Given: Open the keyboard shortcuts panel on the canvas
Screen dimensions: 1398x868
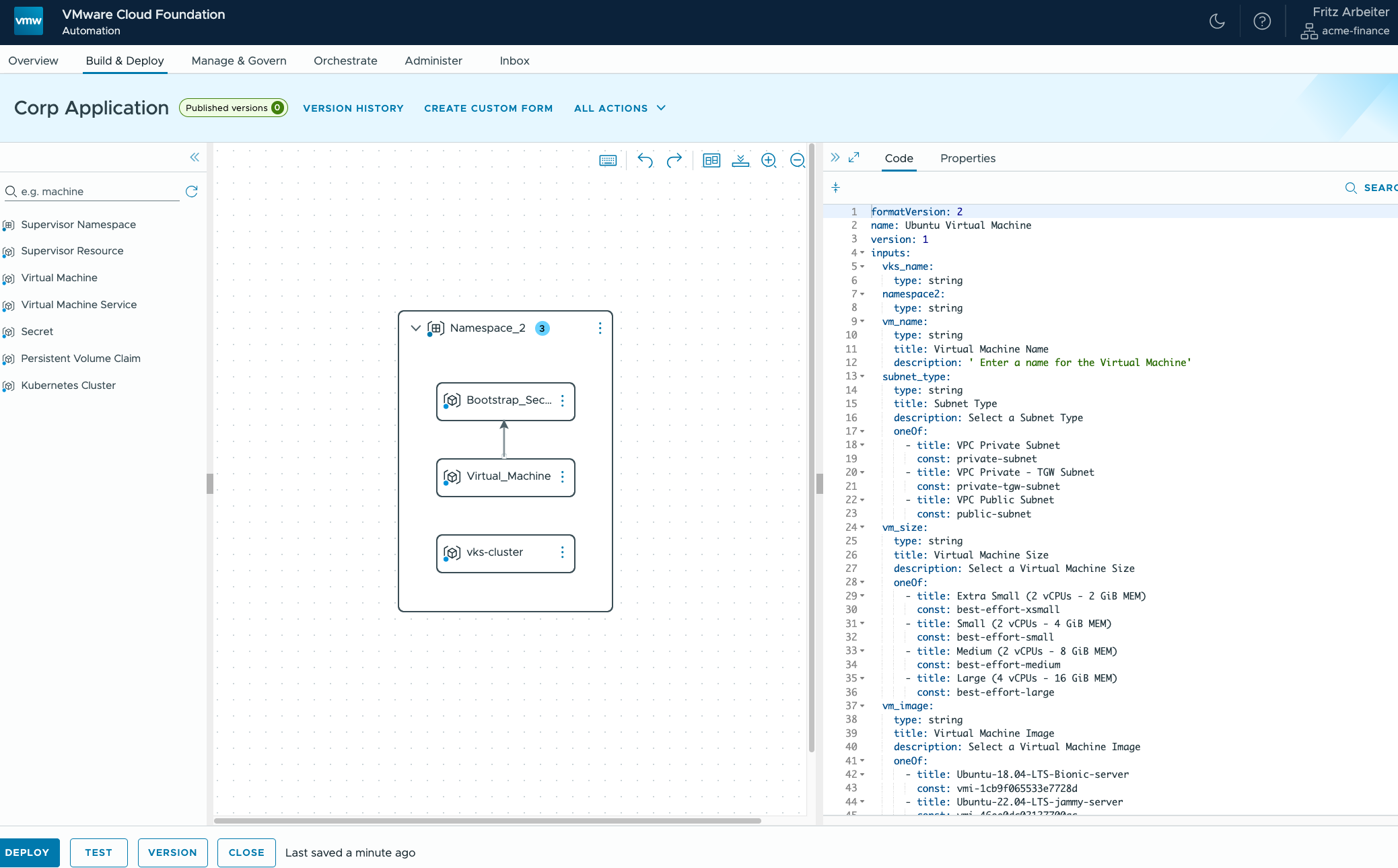Looking at the screenshot, I should click(606, 160).
